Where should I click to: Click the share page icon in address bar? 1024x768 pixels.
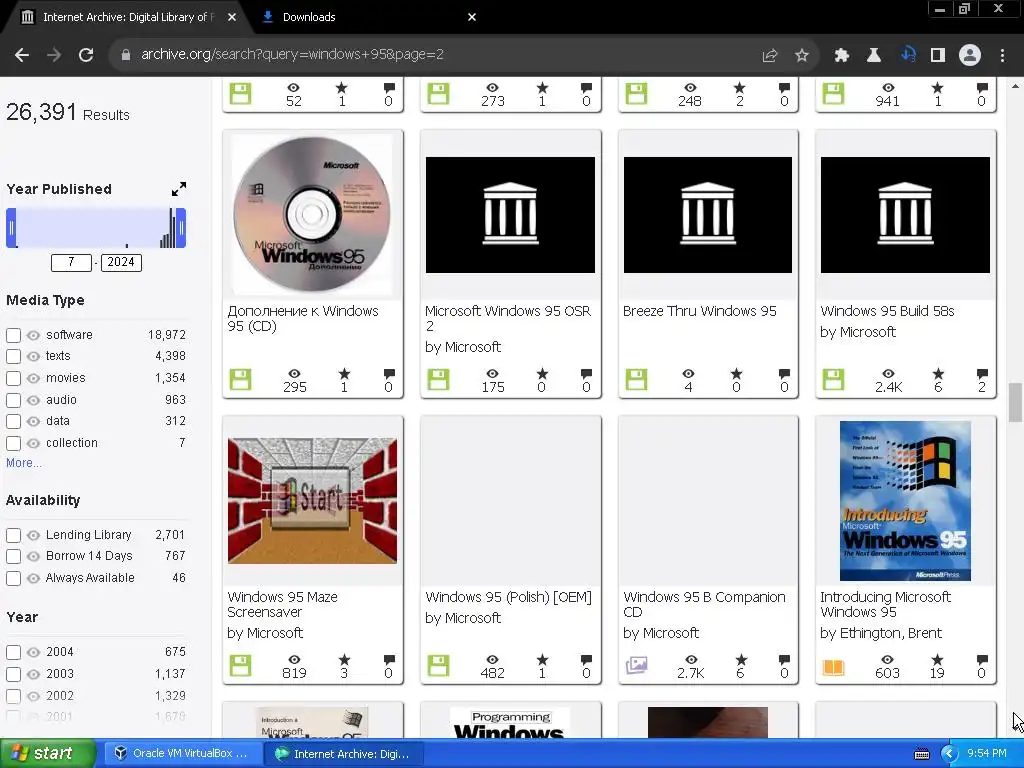769,56
